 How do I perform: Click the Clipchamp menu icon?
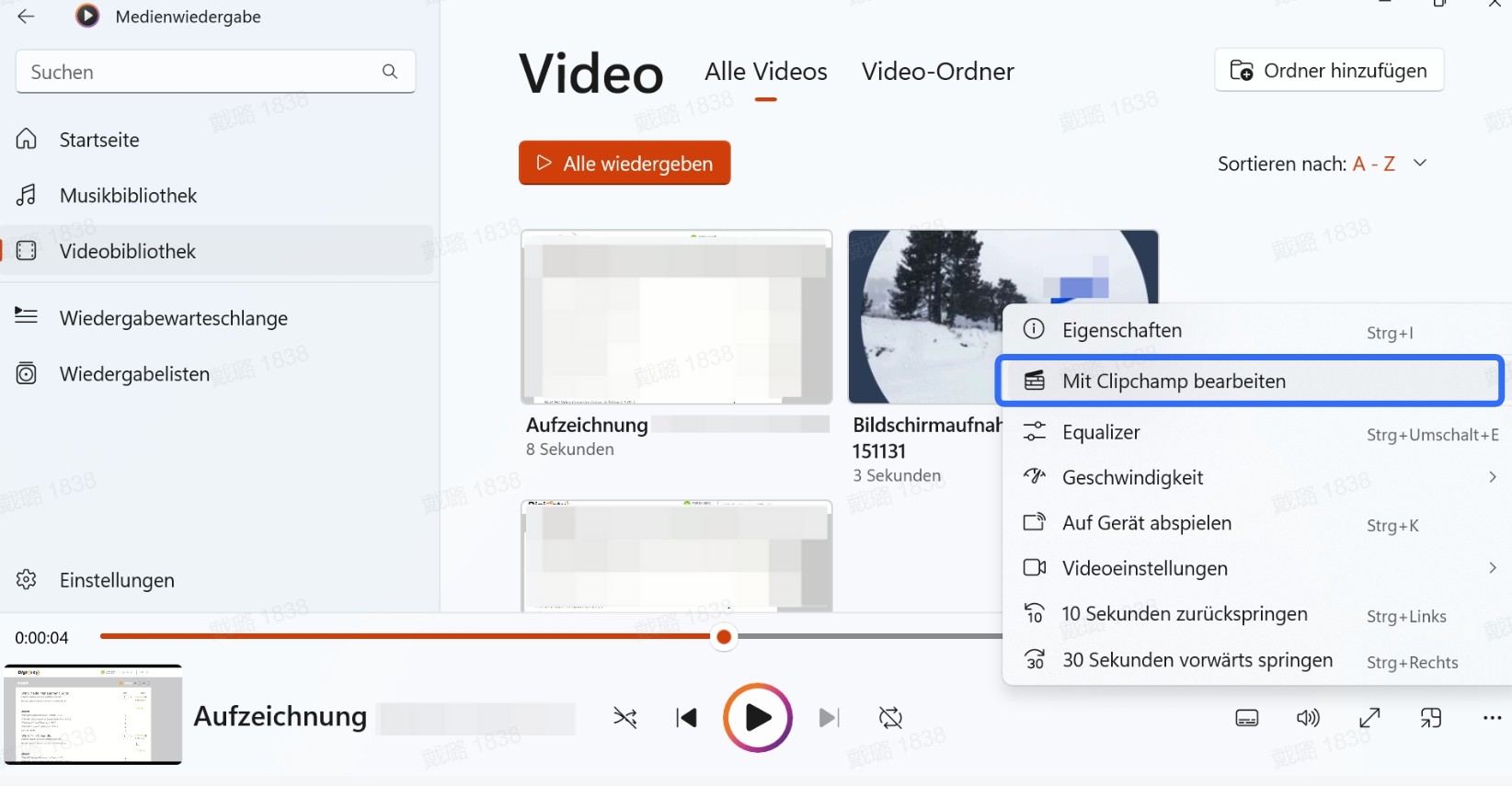(x=1035, y=380)
